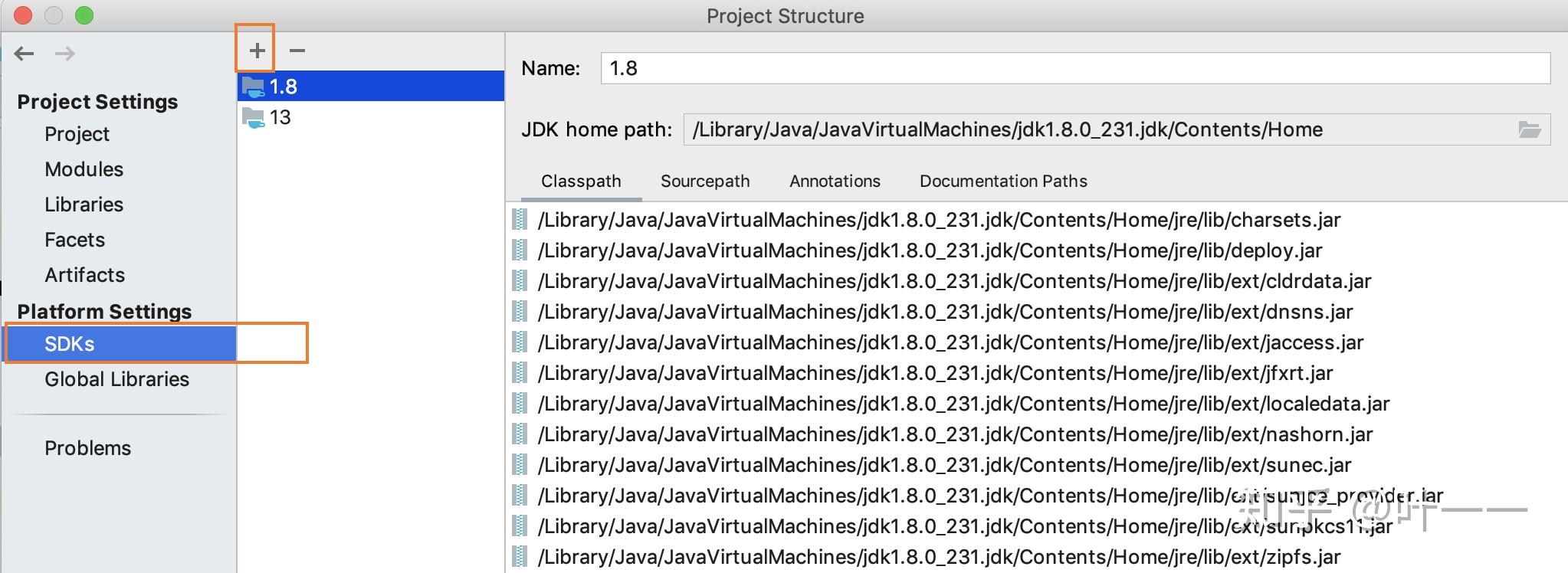Select the ext/jfxrt.jar classpath entry
Screen dimensions: 1568x573
935,373
